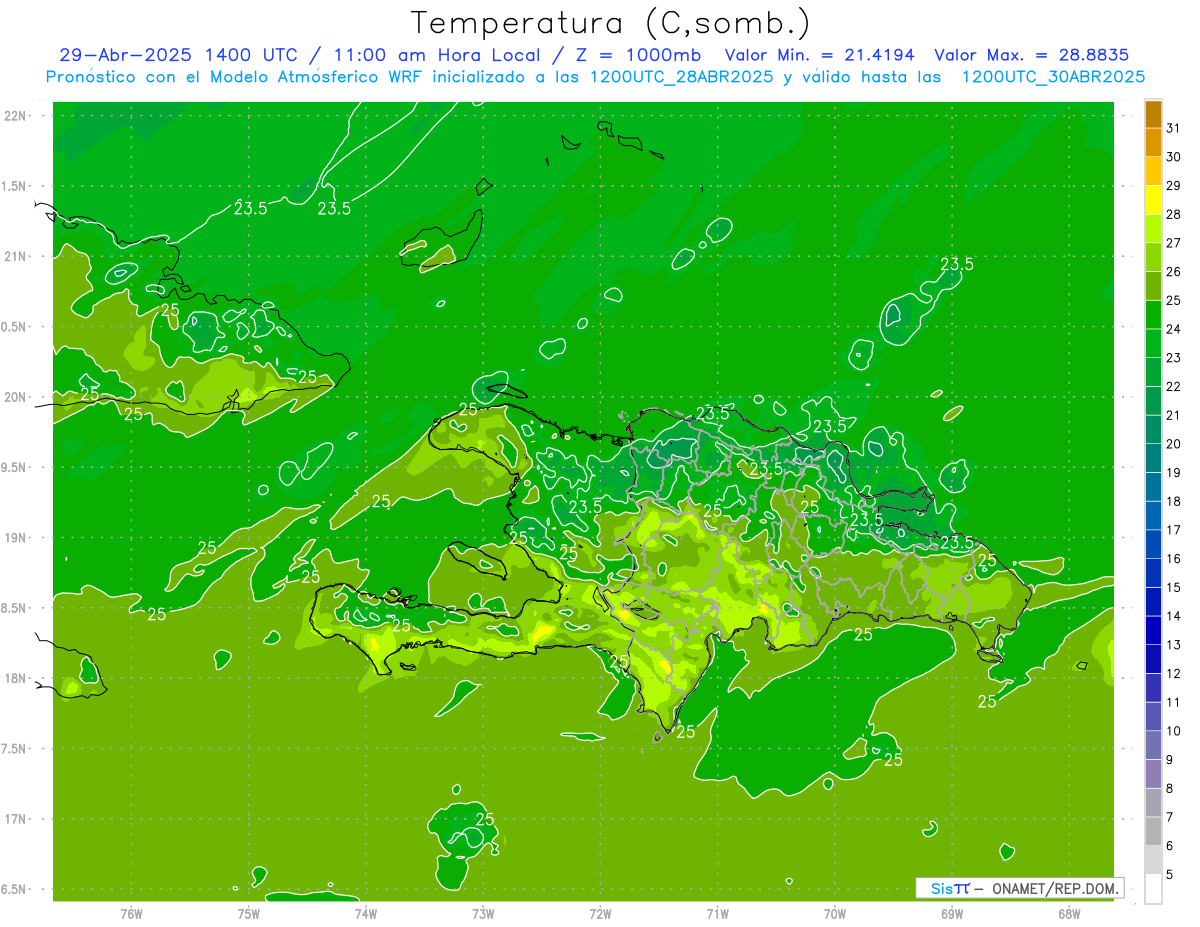Pick the dark blue swatch between 13 and 14

(x=1153, y=630)
